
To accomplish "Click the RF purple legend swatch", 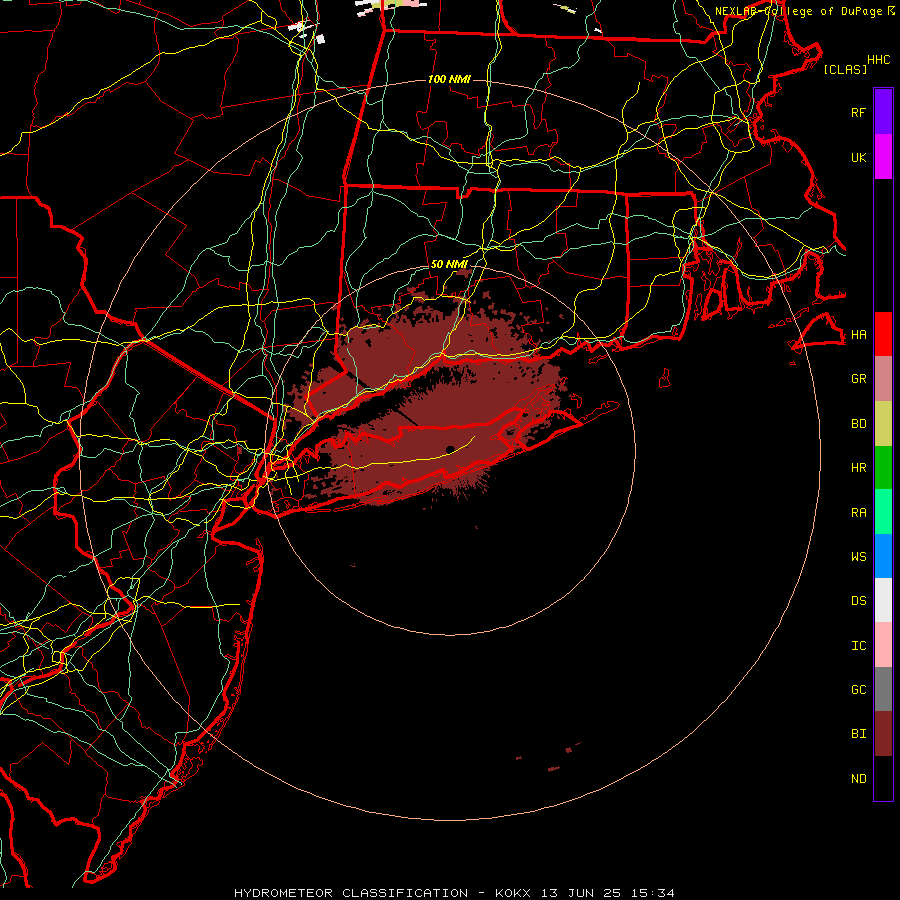I will click(883, 112).
